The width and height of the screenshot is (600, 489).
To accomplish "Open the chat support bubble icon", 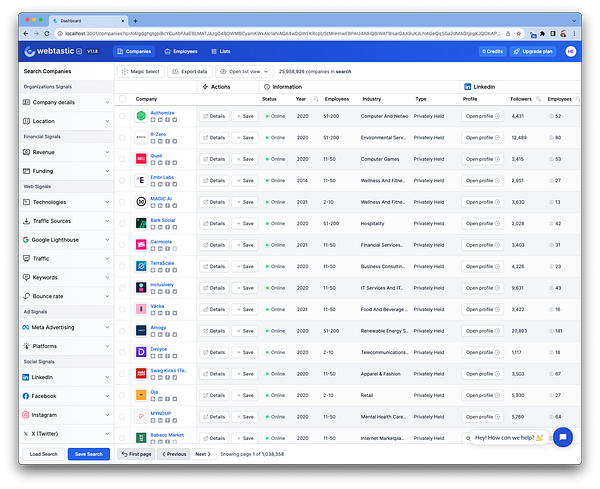I will click(x=563, y=437).
